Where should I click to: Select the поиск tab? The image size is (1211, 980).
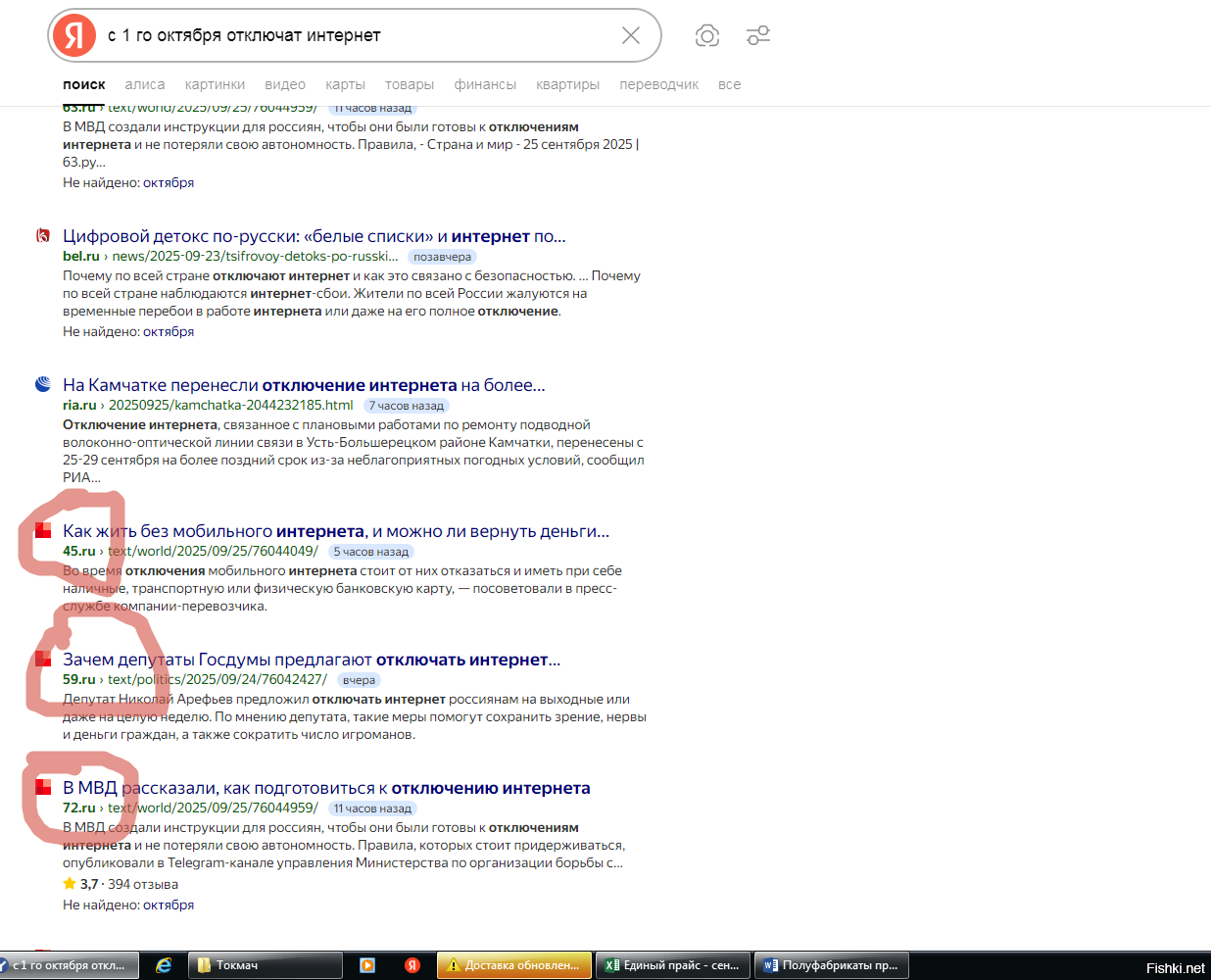[84, 84]
